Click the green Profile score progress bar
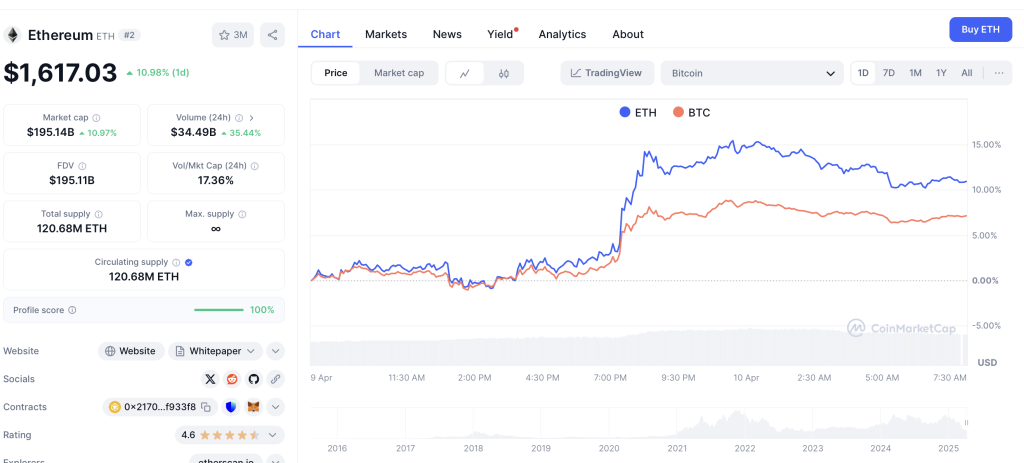 [x=219, y=310]
